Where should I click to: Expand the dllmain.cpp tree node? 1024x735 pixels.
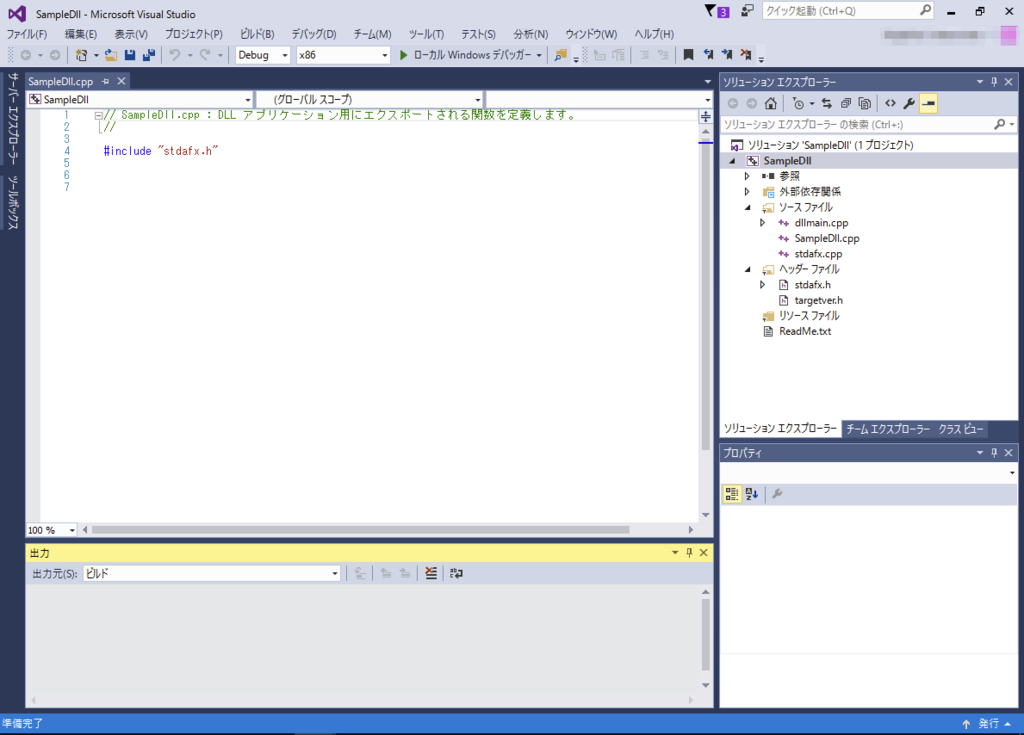click(x=761, y=222)
